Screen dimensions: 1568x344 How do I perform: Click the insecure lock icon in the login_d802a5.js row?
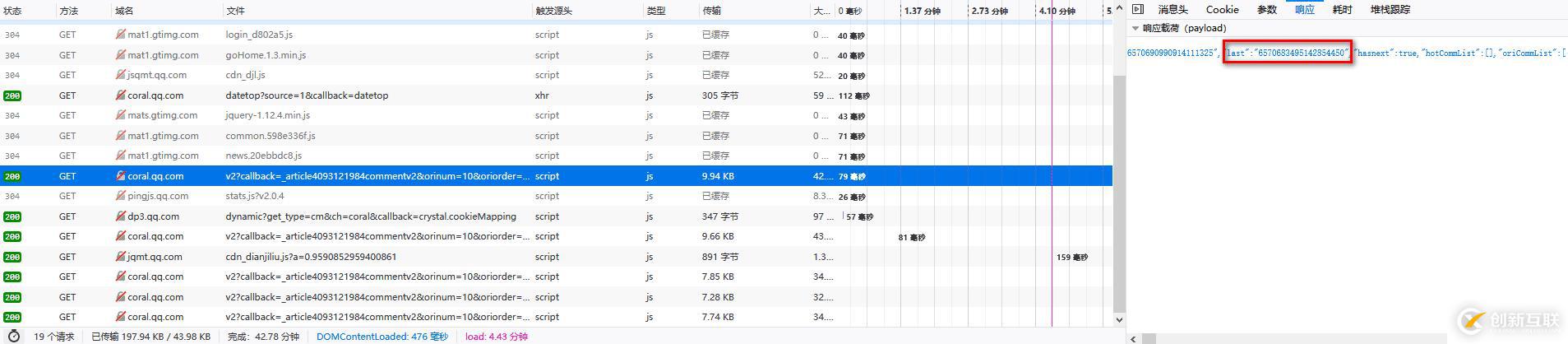point(121,35)
